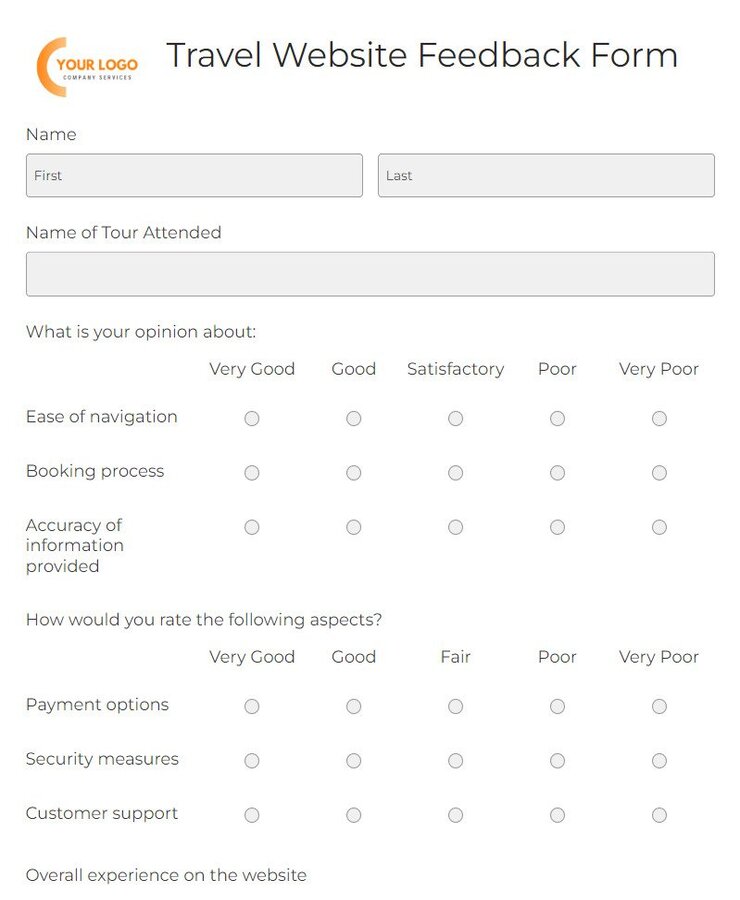Screen dimensions: 740x900
Task: Choose Poor for Customer support
Action: tap(557, 815)
